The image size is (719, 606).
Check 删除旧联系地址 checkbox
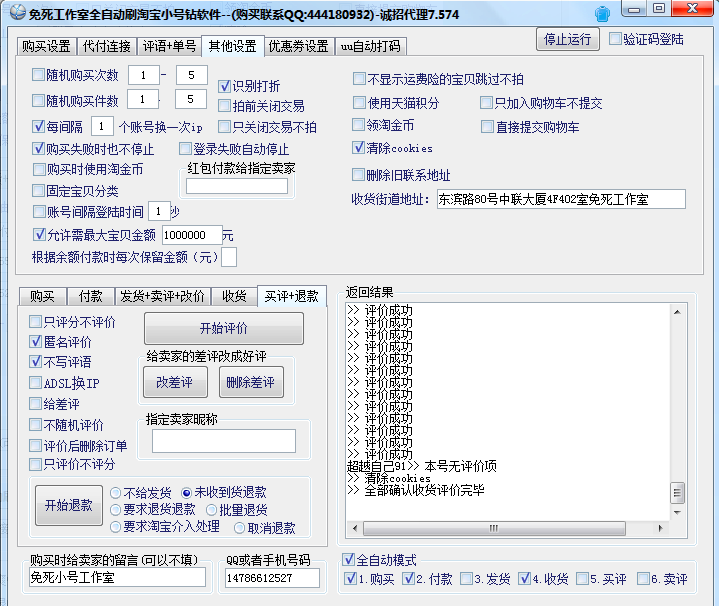pos(358,174)
